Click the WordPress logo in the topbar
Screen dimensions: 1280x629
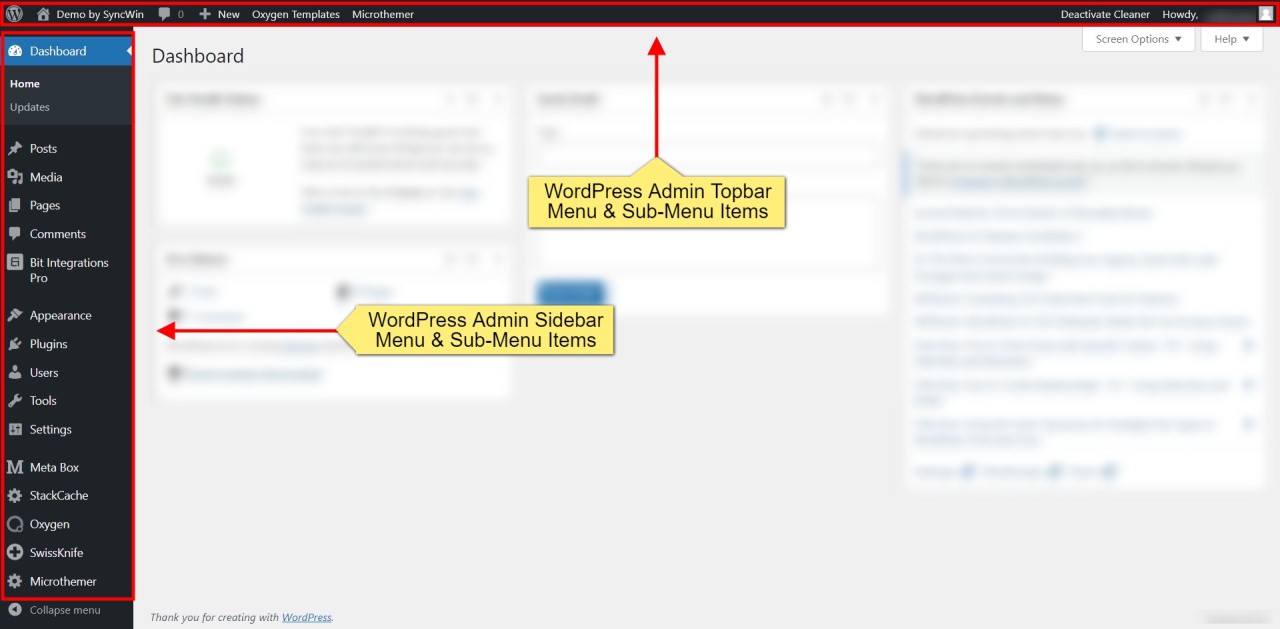pos(14,14)
